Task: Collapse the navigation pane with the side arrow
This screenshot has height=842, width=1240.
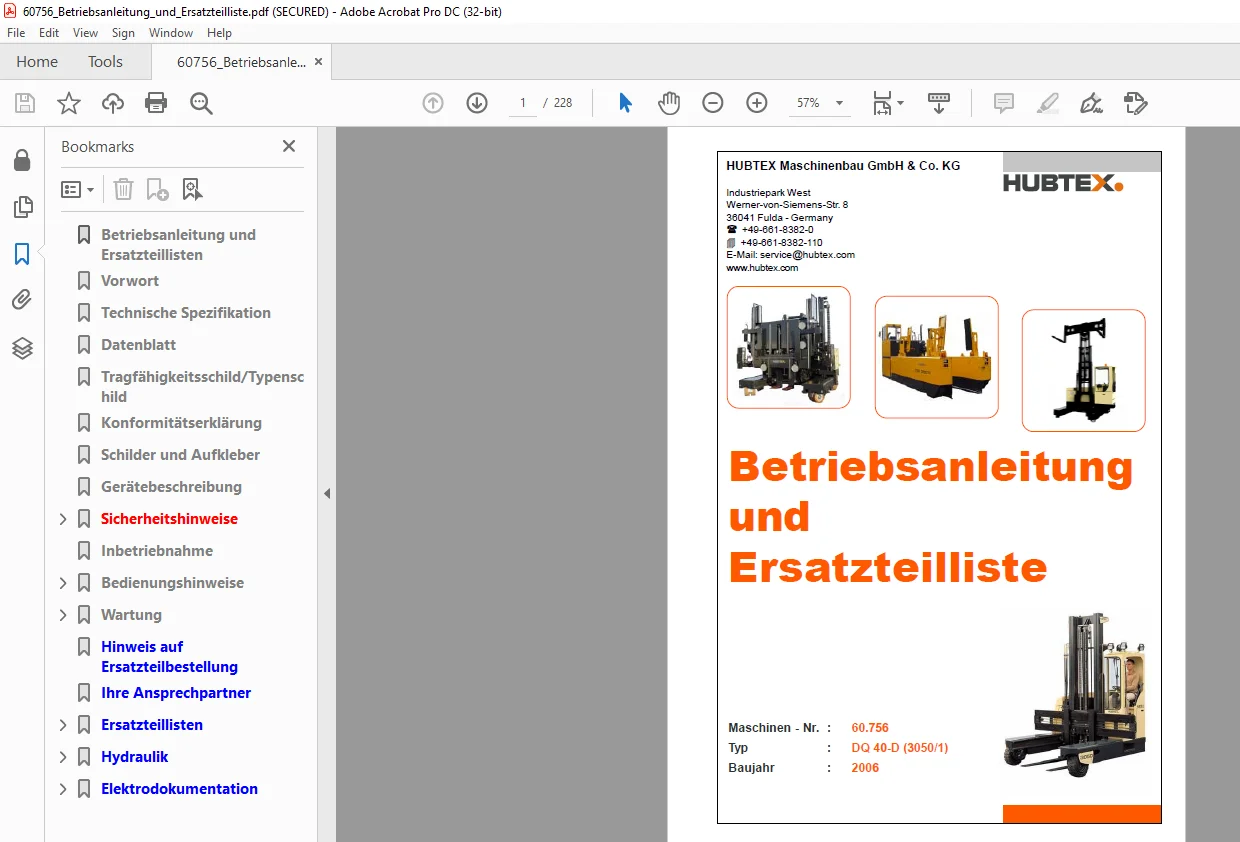Action: [x=326, y=493]
